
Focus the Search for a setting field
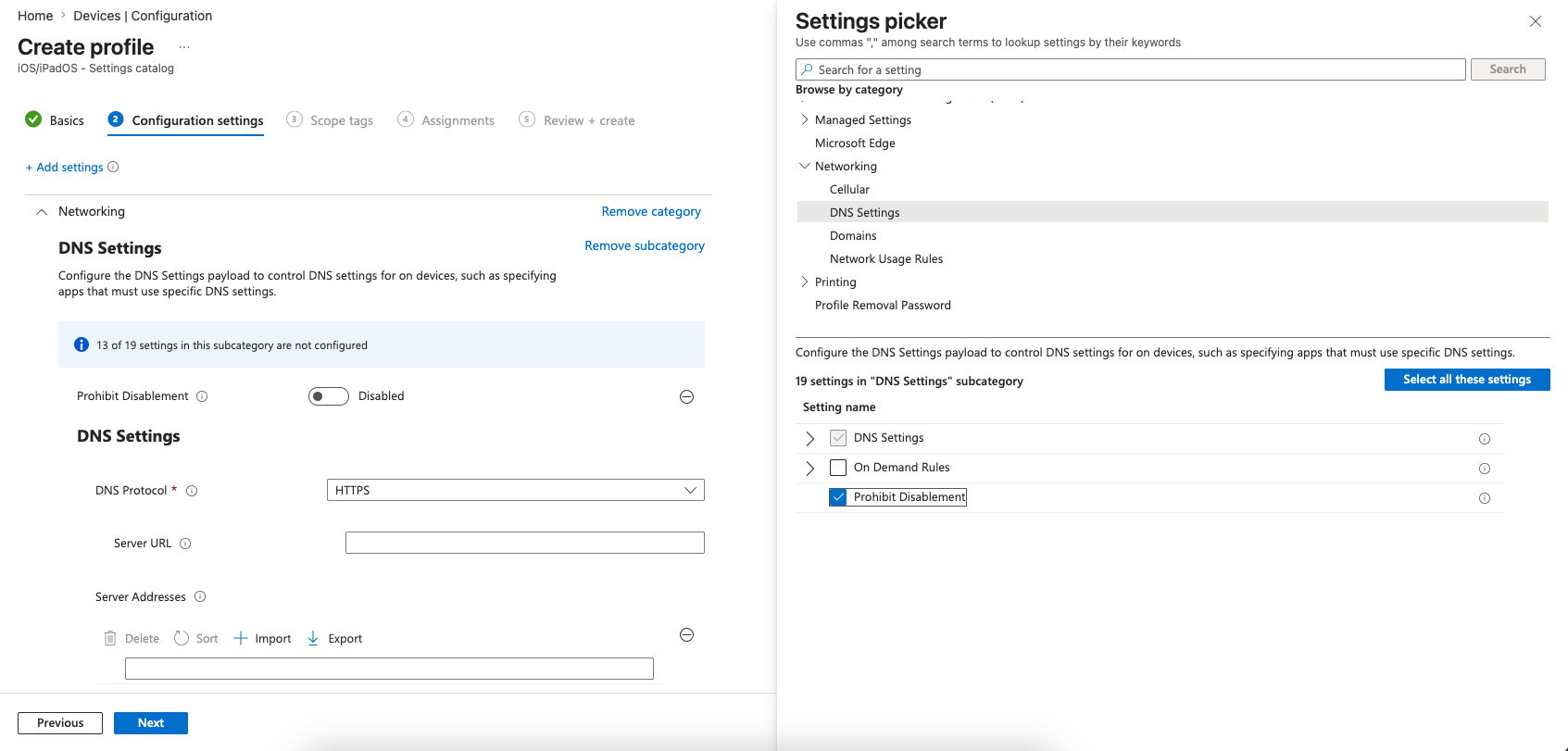(1131, 69)
